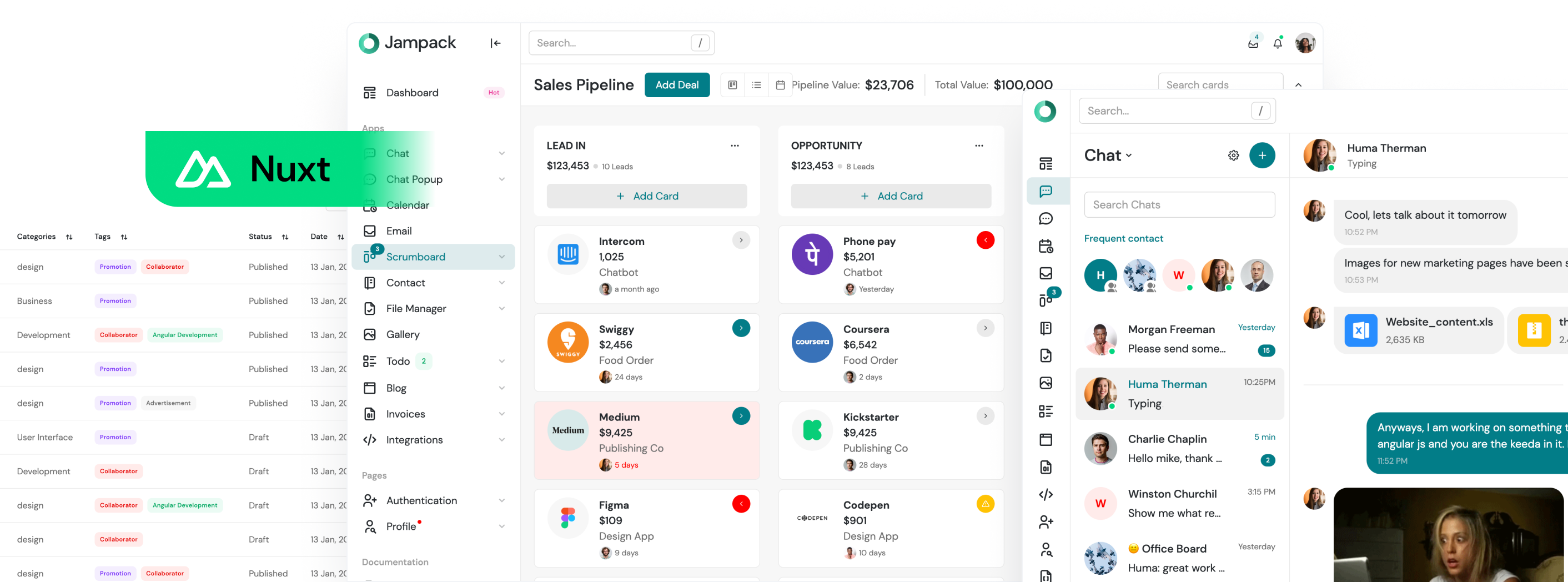Click the plus button to start new chat
This screenshot has height=582, width=1568.
click(x=1262, y=155)
